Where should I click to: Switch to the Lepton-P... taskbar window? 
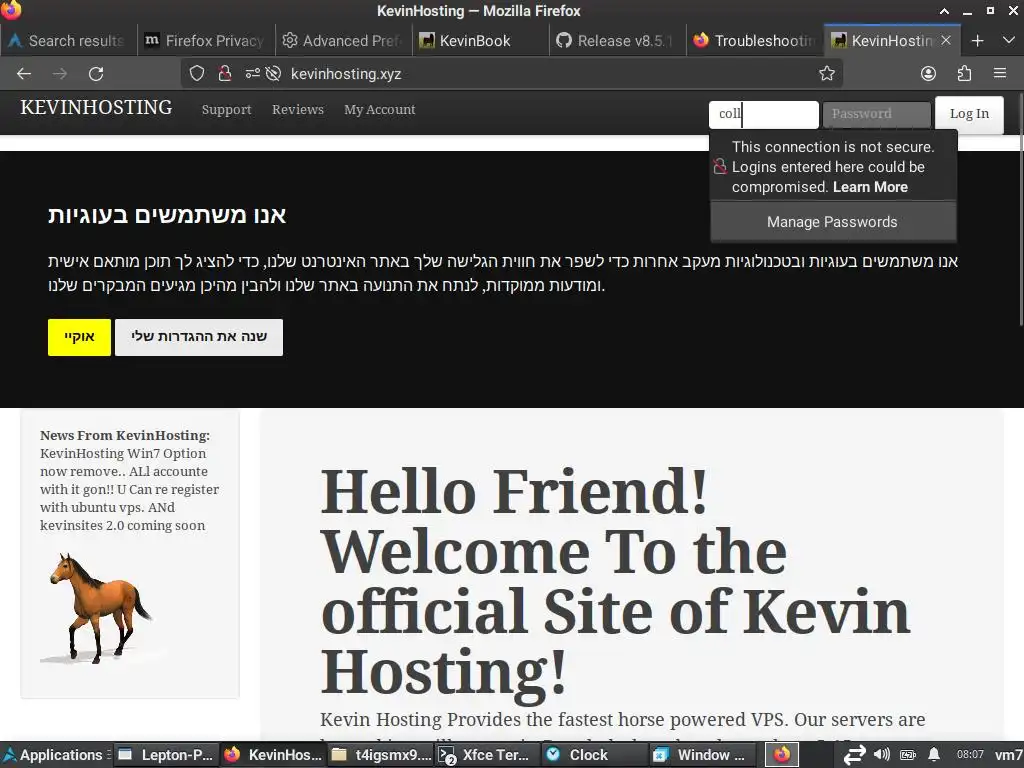point(165,755)
